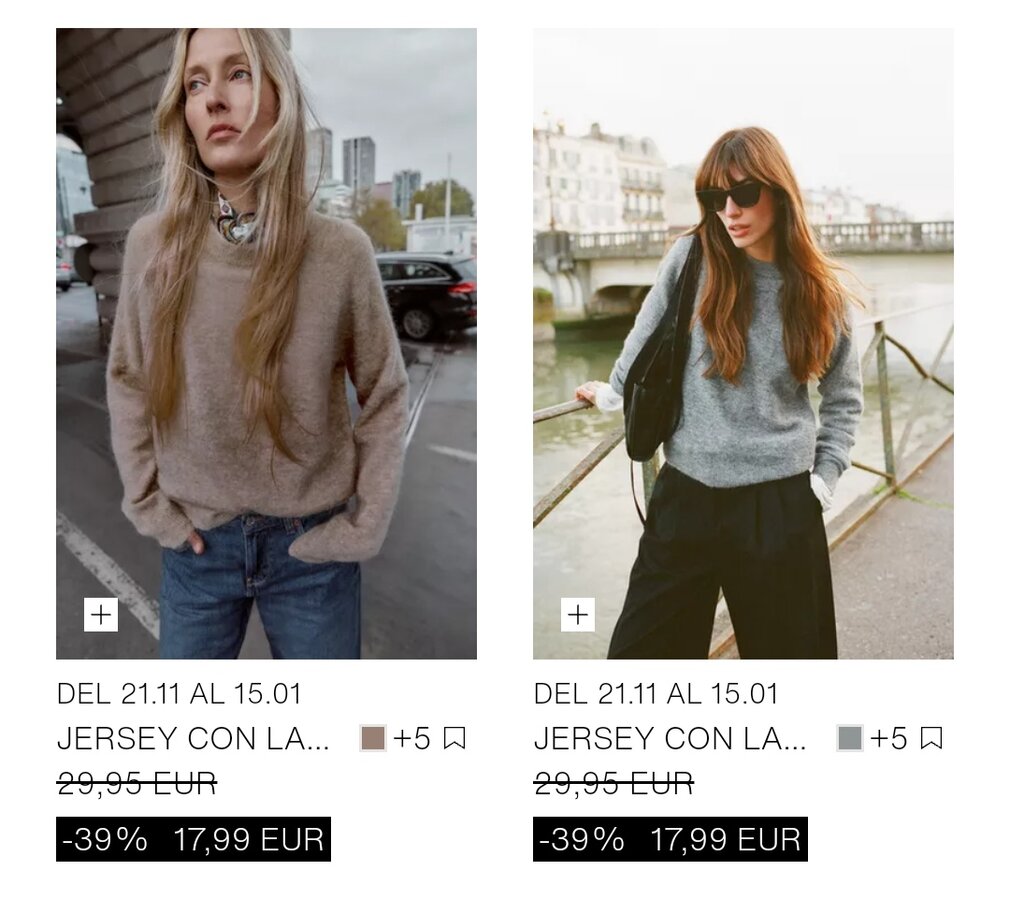Click the right -39% 17,99 EUR price tag
Screen dimensions: 1010x900
pos(671,839)
